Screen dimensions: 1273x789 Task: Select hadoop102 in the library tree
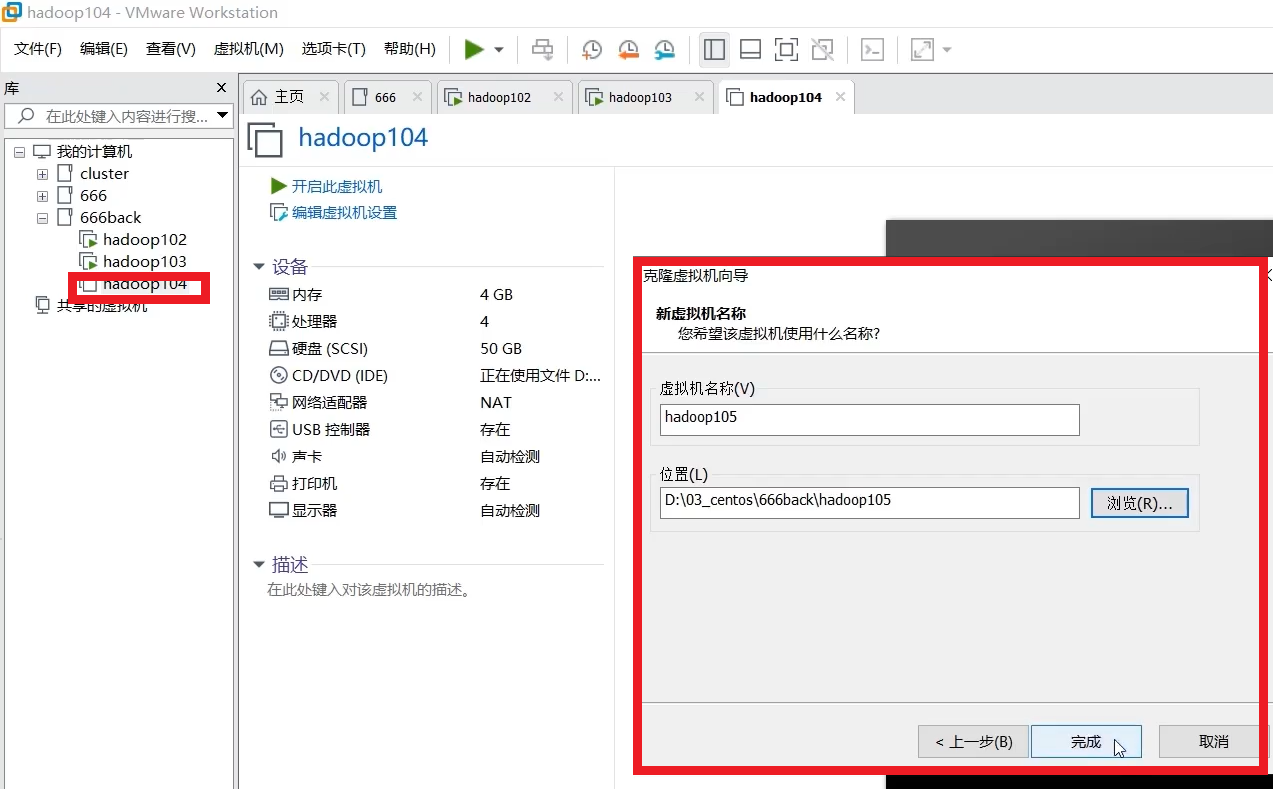pyautogui.click(x=144, y=240)
